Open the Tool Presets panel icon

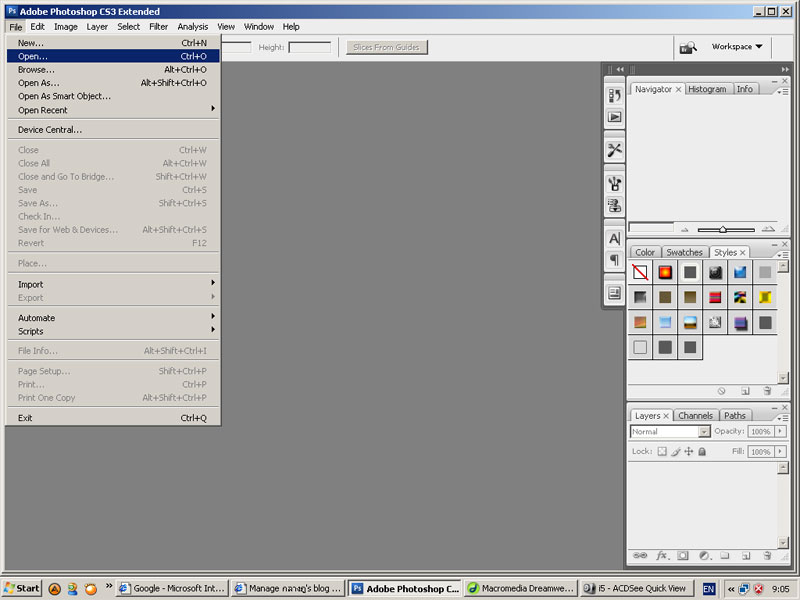[x=614, y=150]
